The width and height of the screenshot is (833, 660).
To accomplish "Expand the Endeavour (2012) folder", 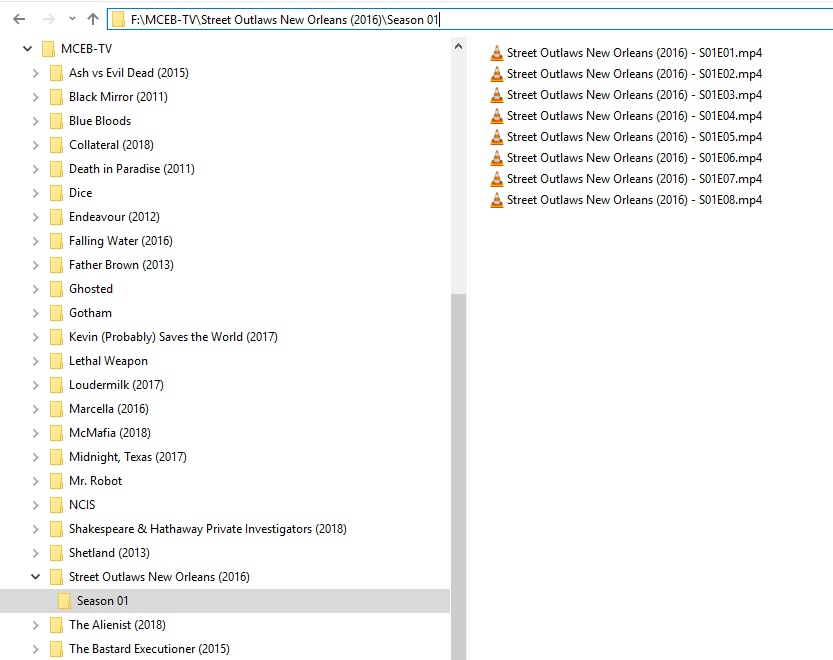I will [36, 217].
